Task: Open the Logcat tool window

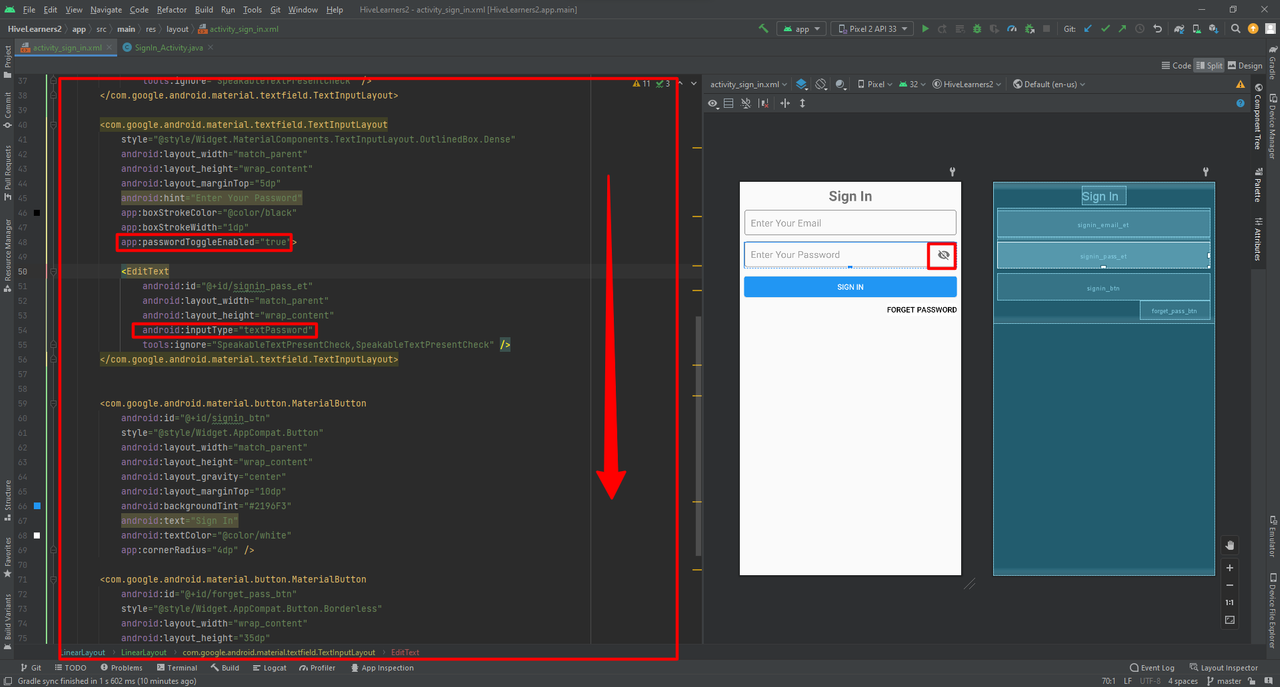Action: [x=269, y=668]
